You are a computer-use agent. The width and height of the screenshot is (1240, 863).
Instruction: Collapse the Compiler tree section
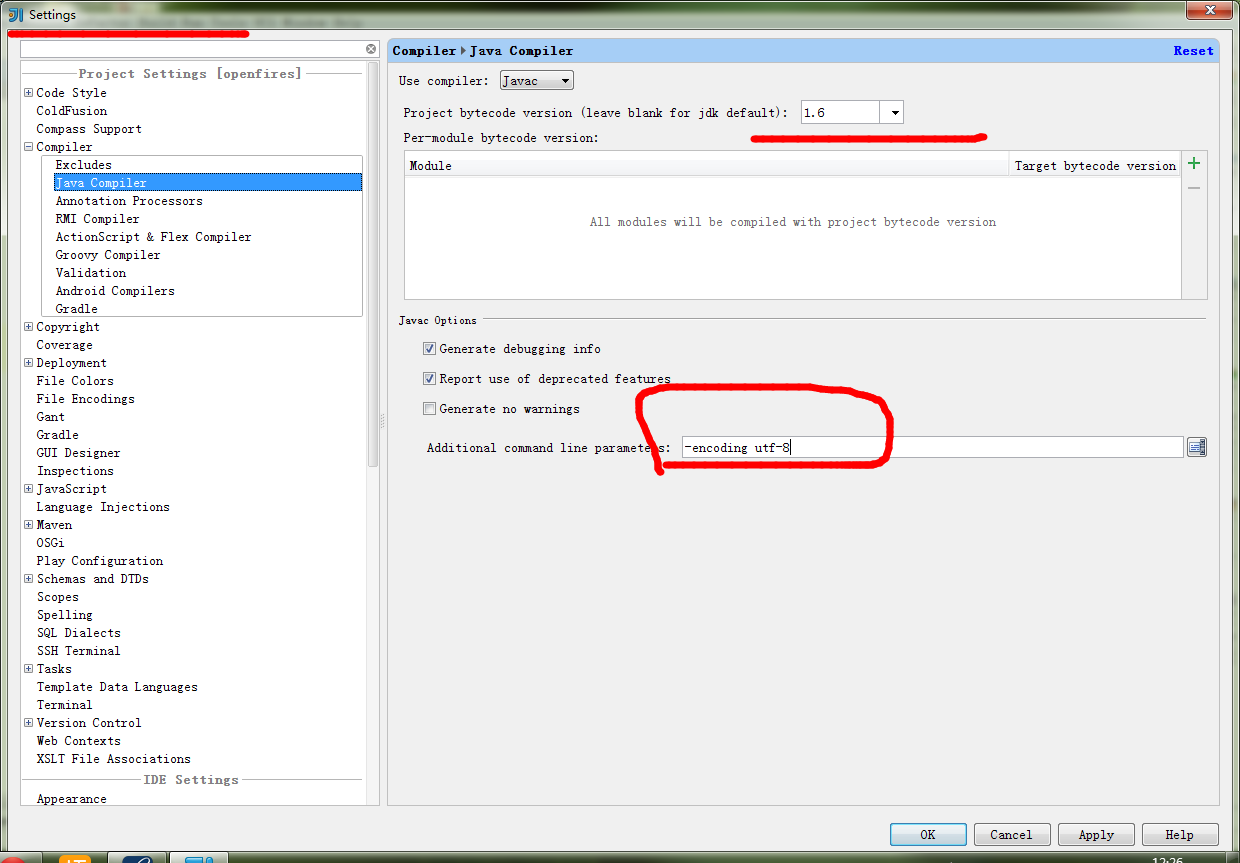pyautogui.click(x=28, y=146)
